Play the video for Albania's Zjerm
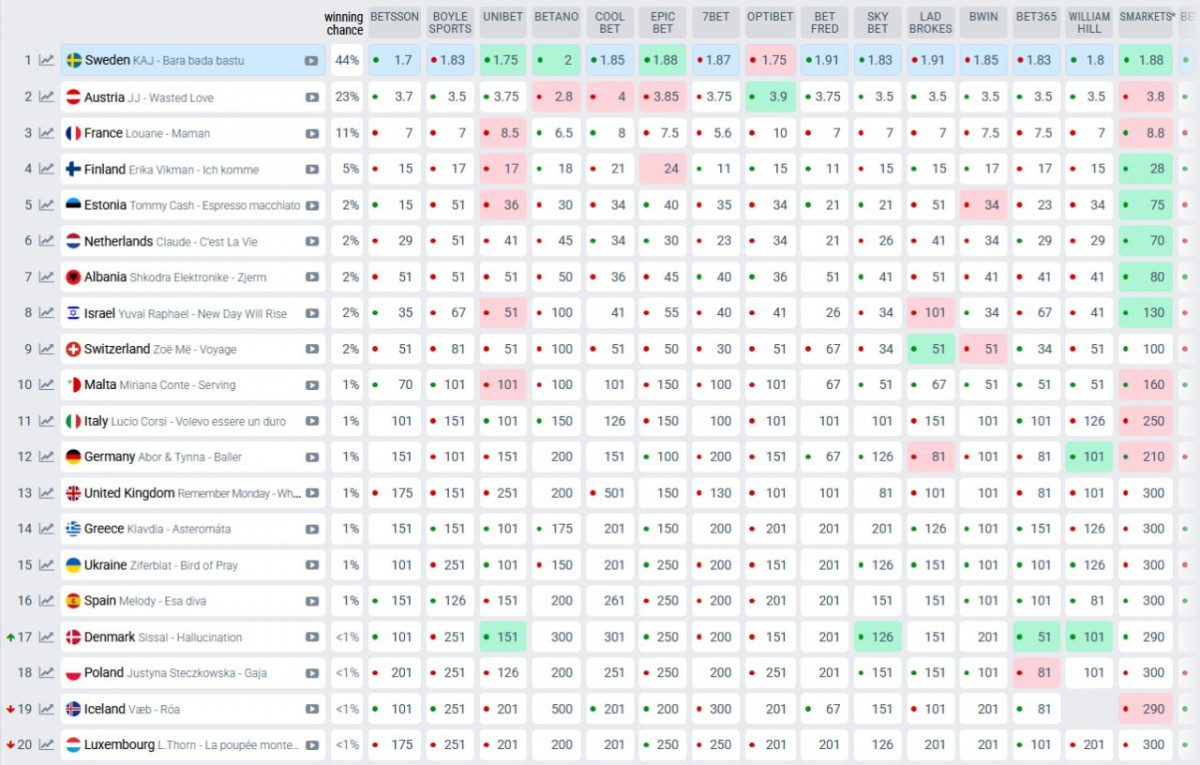1200x765 pixels. 312,277
